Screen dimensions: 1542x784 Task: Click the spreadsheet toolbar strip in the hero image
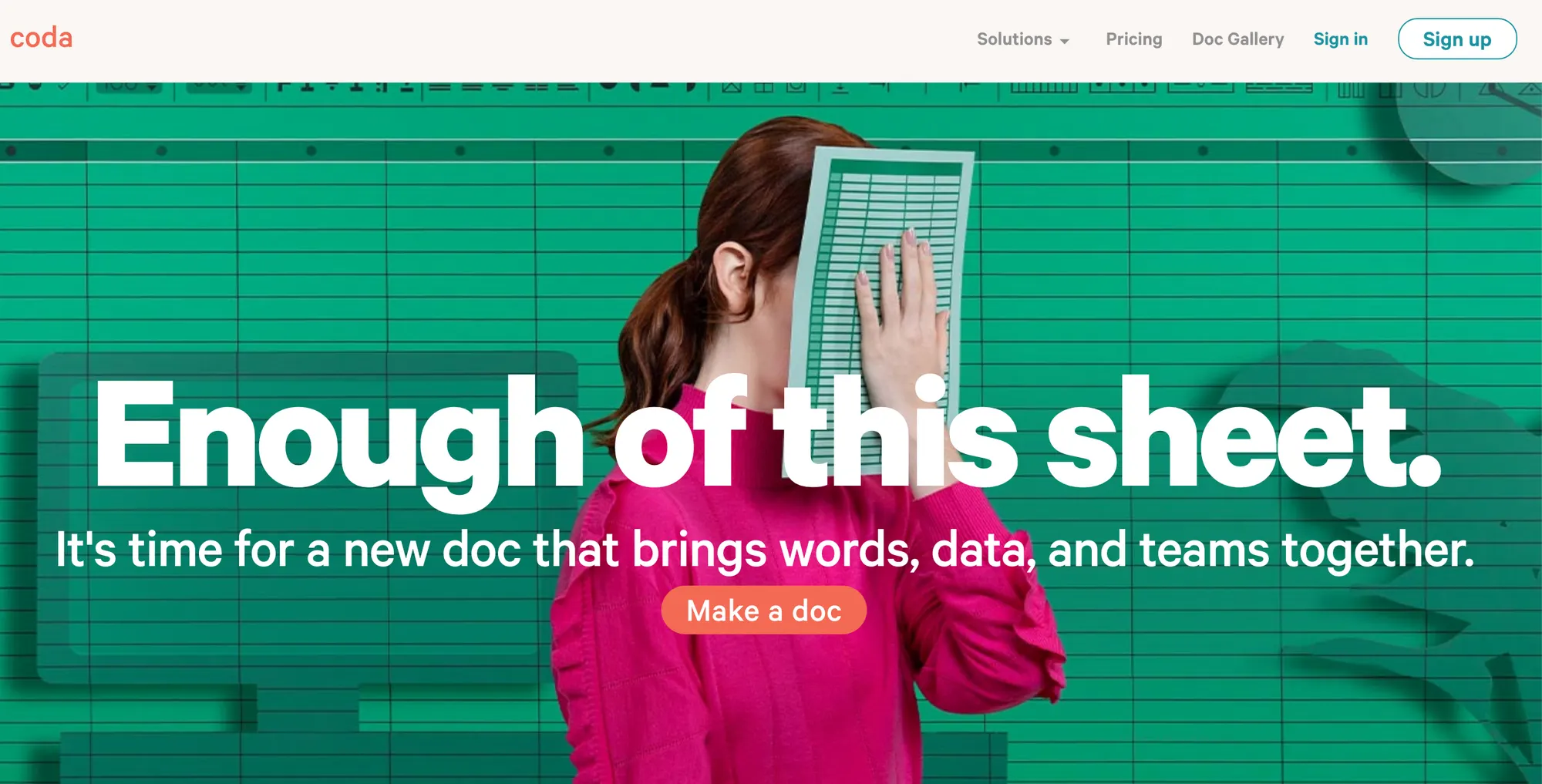(771, 88)
